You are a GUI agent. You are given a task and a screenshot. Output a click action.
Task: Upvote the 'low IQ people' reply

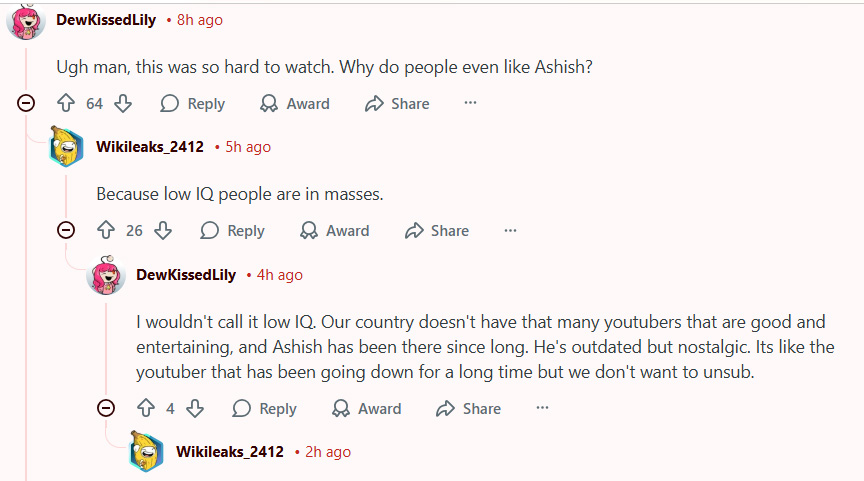click(106, 230)
